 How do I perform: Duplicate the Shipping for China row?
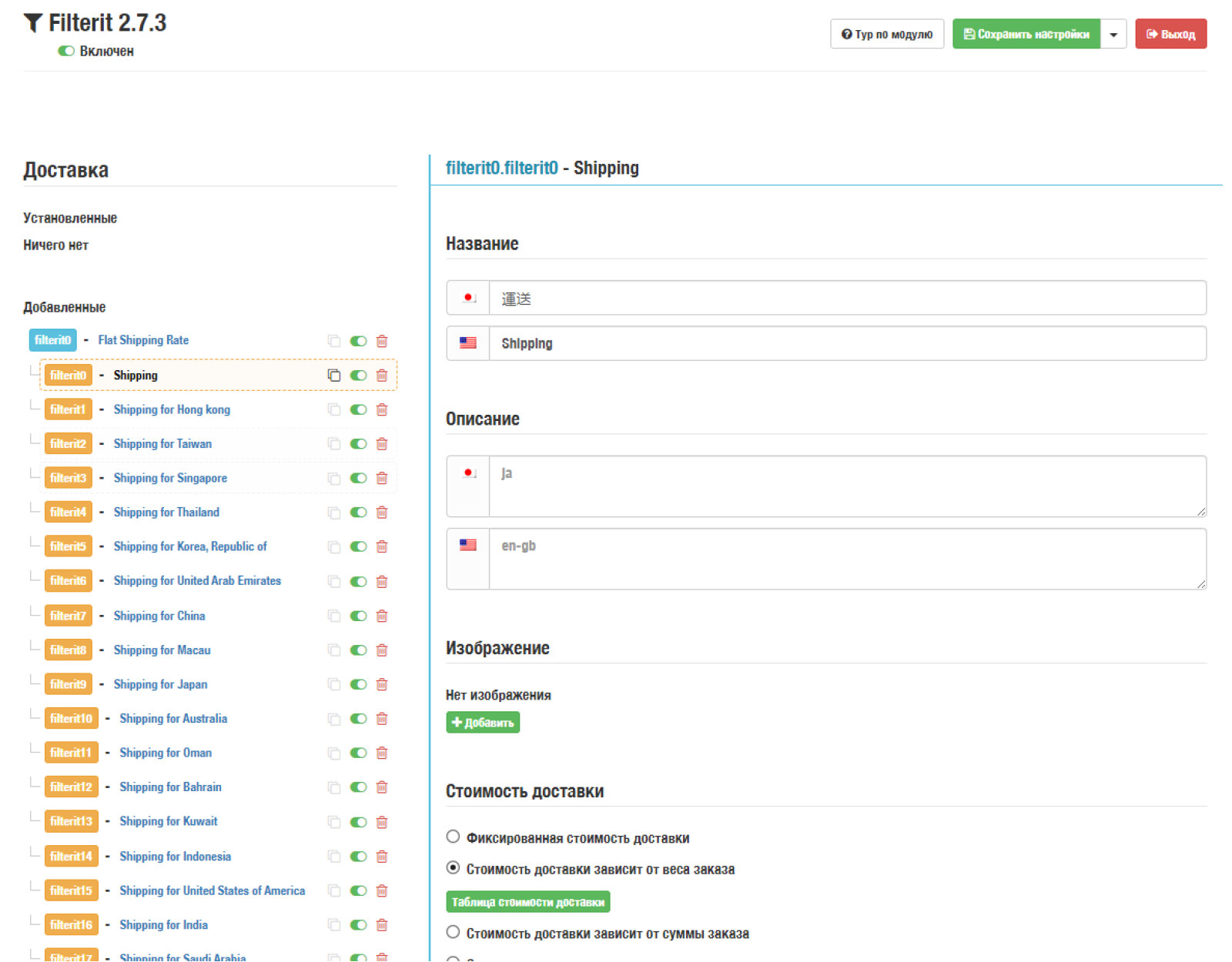coord(333,616)
